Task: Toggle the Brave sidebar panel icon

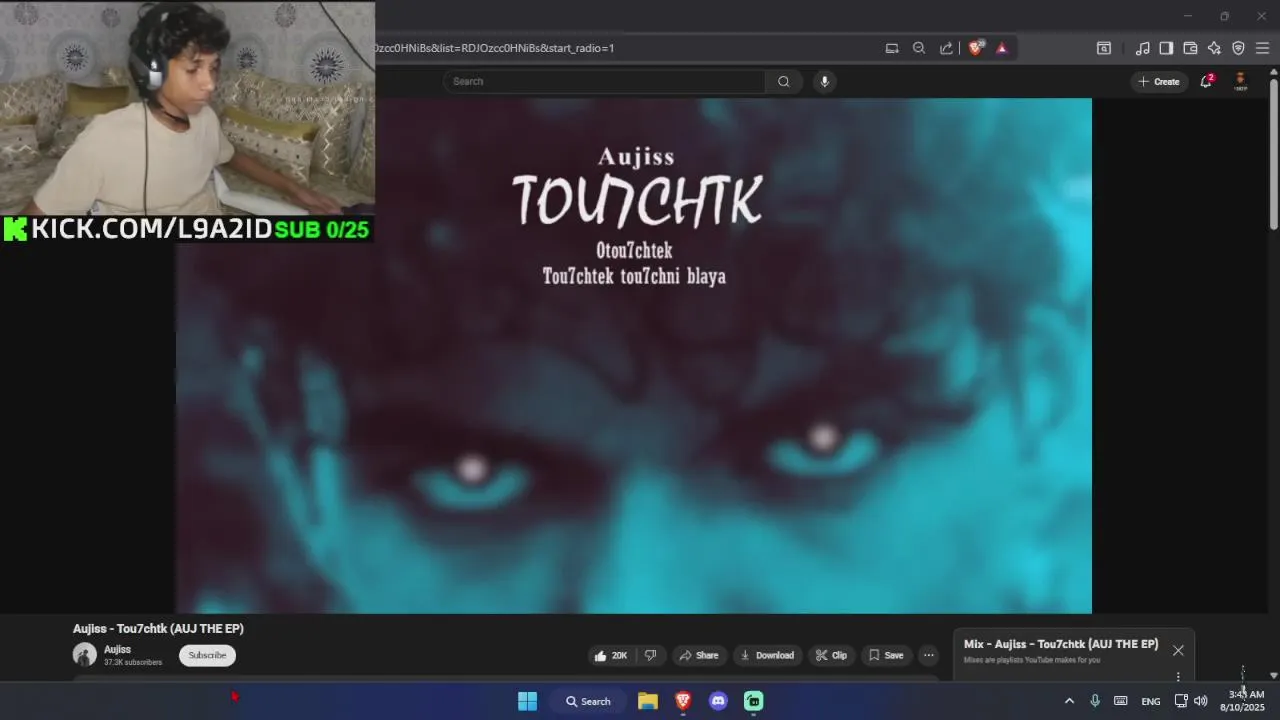Action: coord(1166,47)
